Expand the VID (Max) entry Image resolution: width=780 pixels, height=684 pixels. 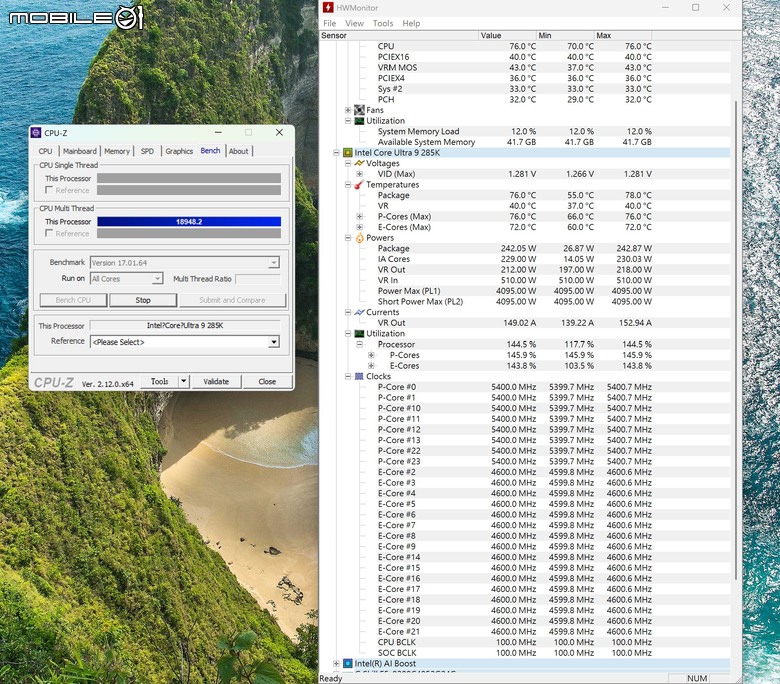pos(359,174)
